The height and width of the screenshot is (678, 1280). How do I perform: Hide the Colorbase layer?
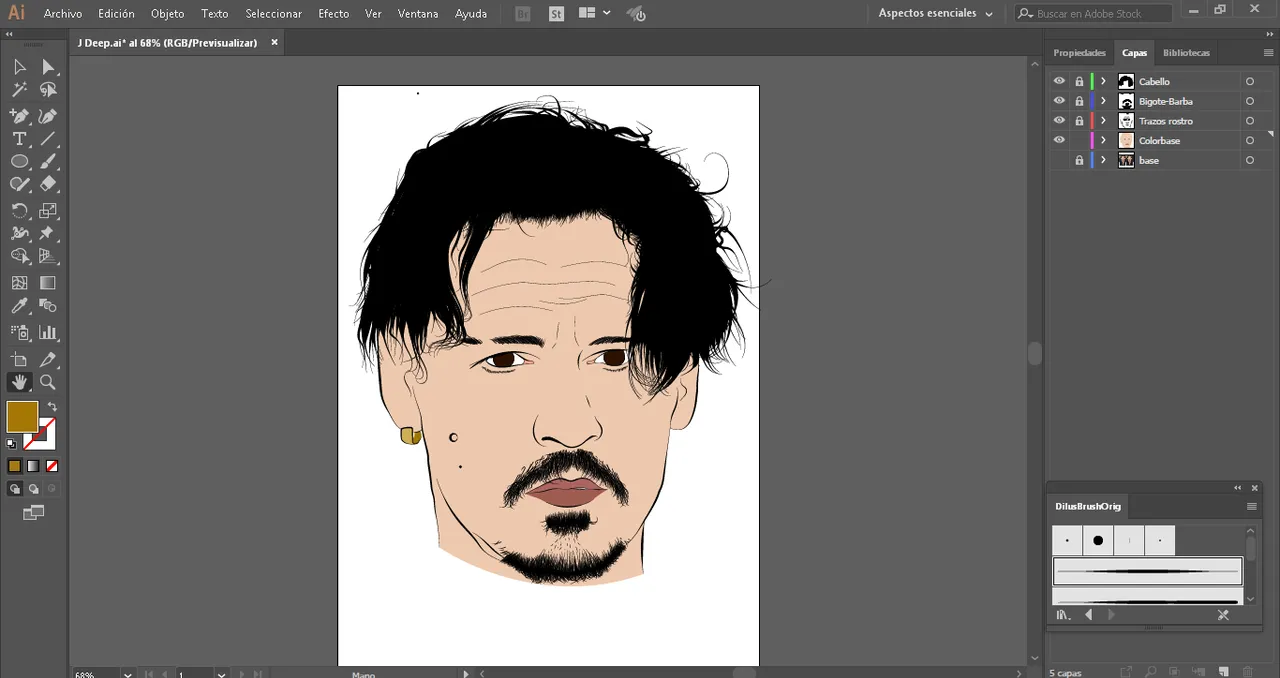[x=1059, y=140]
